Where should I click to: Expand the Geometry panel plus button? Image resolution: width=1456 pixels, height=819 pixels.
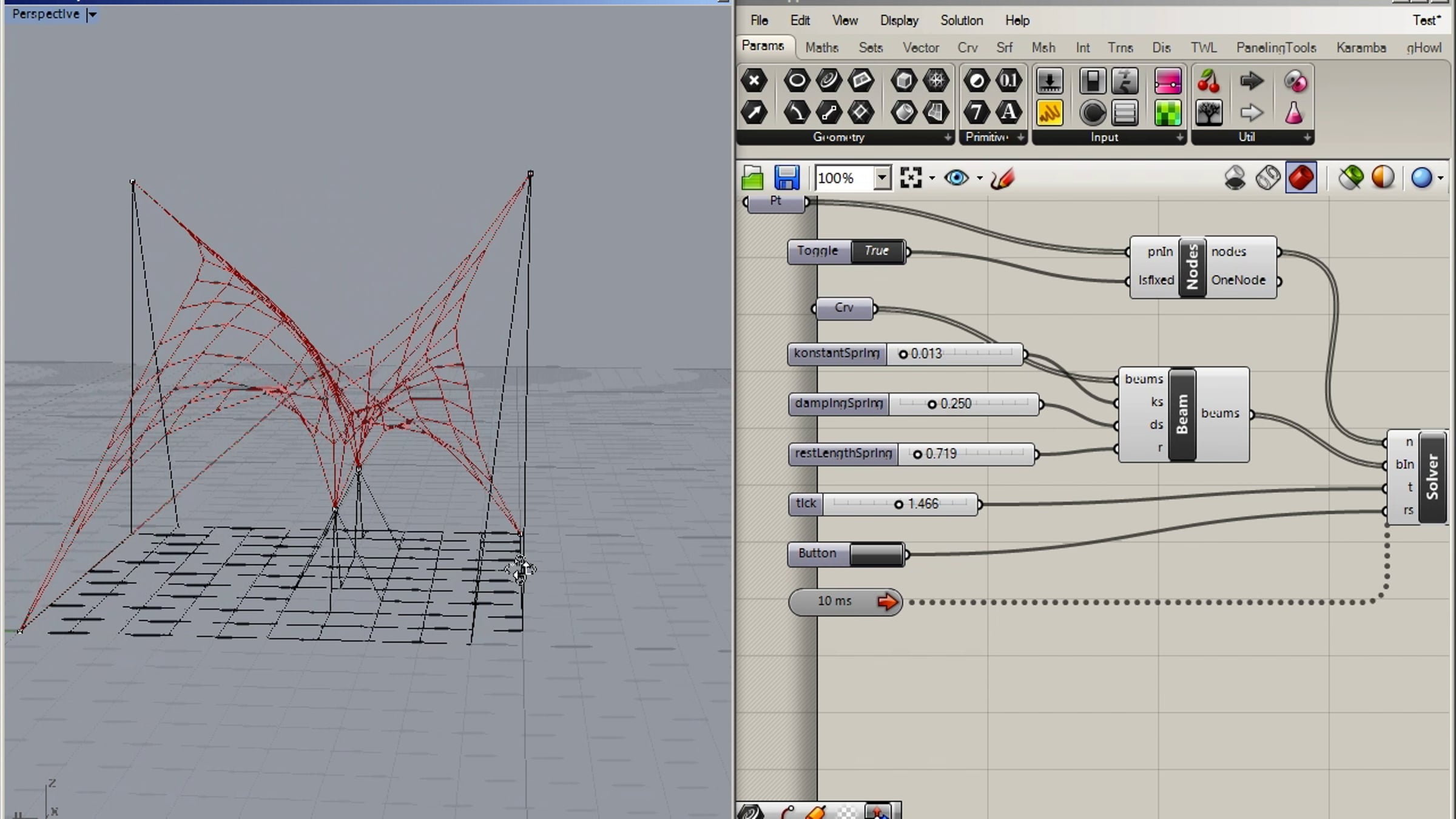(x=948, y=138)
